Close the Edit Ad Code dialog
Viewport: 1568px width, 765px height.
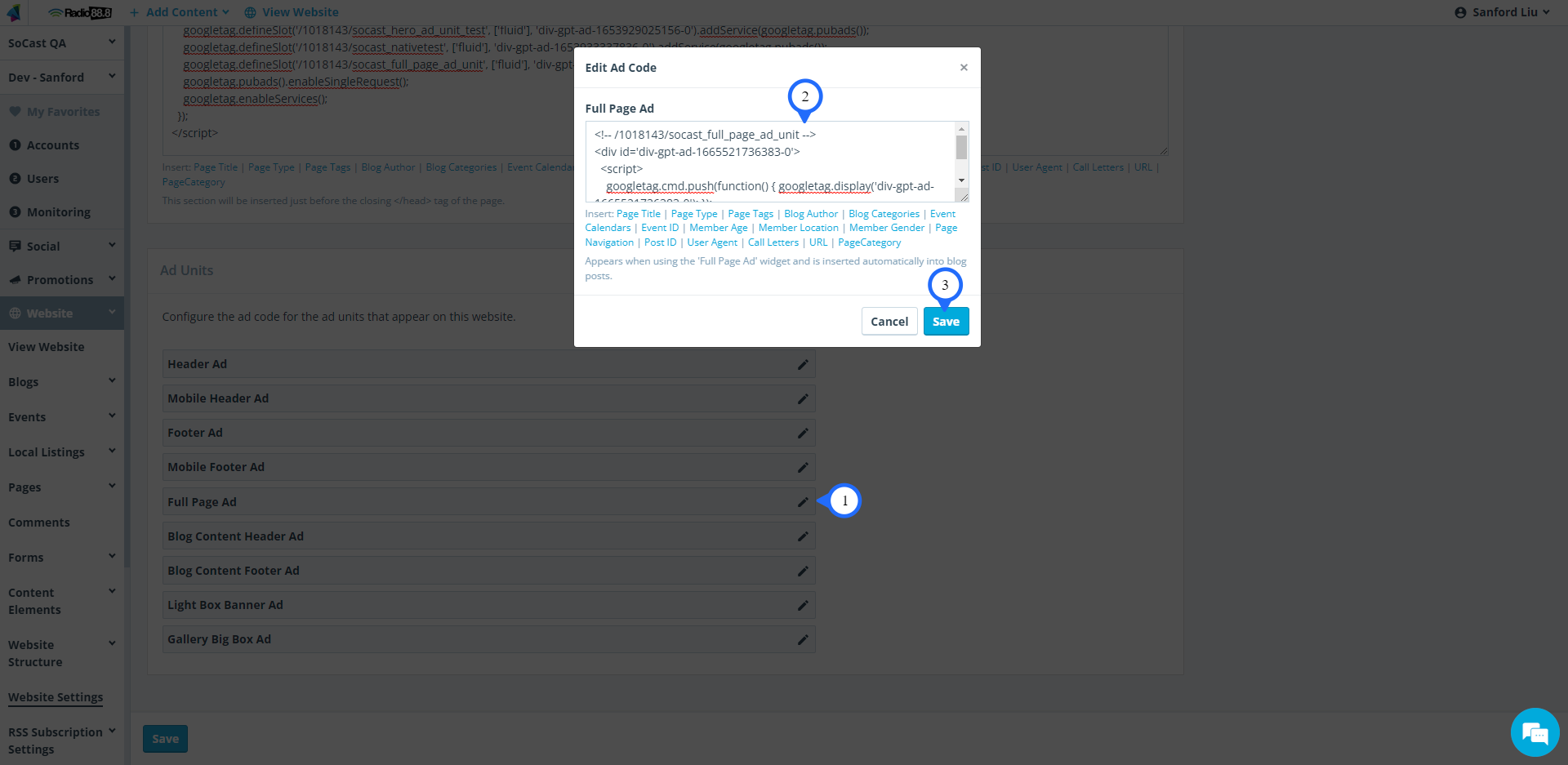pyautogui.click(x=964, y=68)
